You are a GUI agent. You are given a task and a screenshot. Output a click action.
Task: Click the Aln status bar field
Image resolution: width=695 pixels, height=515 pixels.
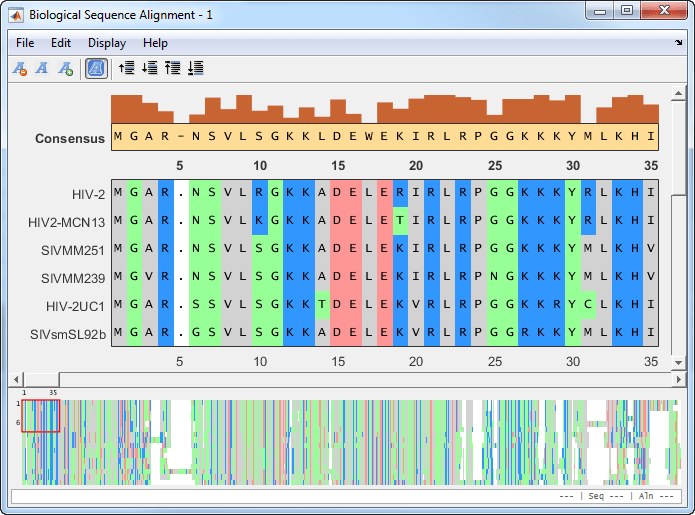[656, 496]
